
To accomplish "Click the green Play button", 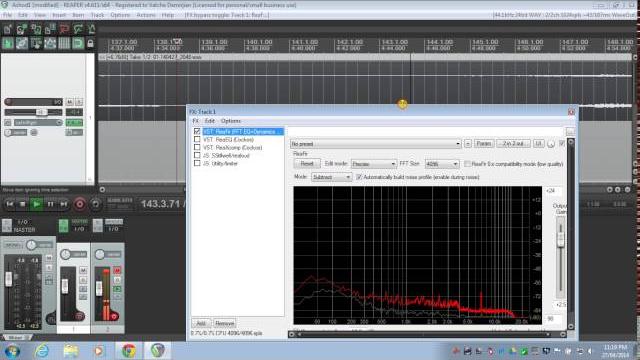I will click(36, 204).
